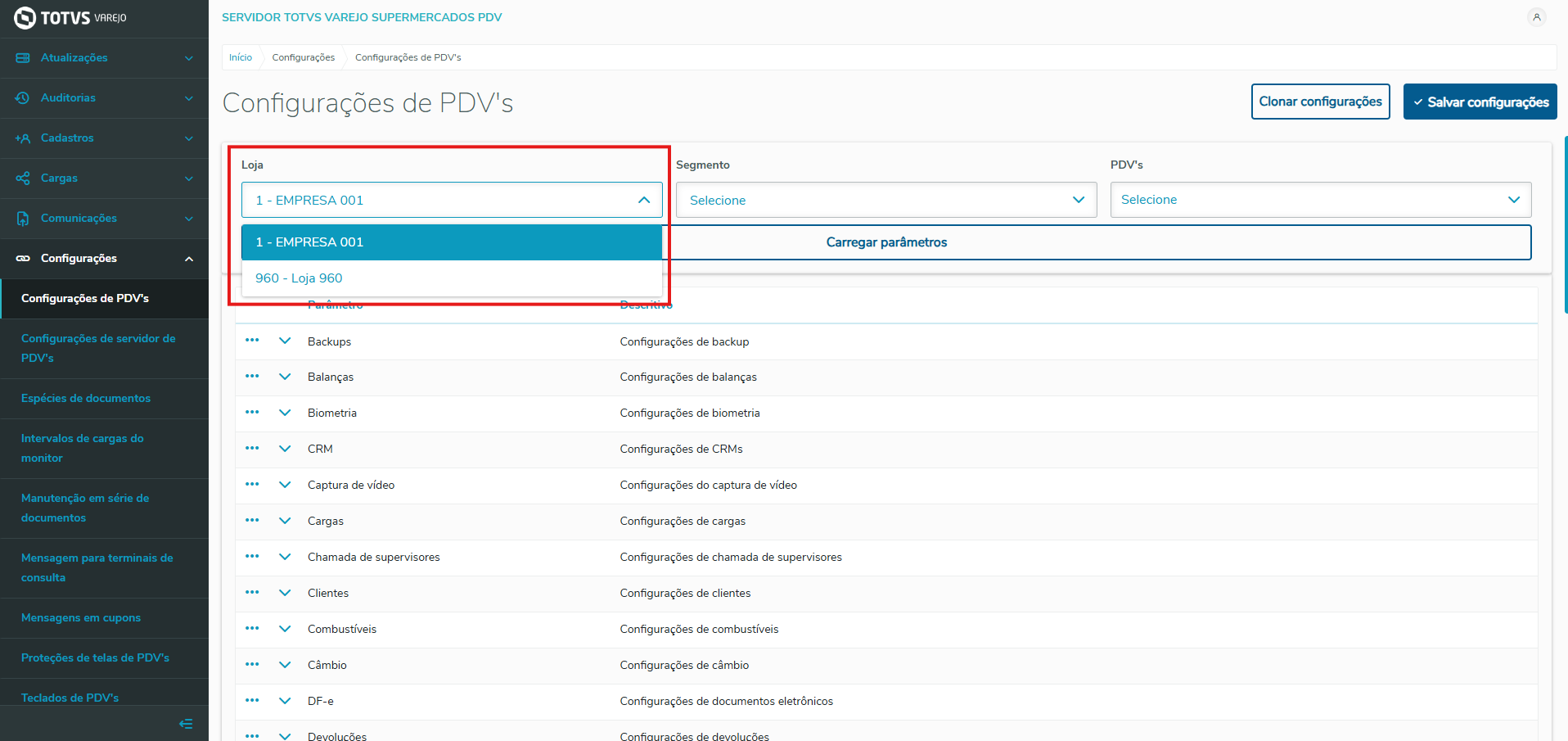
Task: Open the user profile icon
Action: tap(1536, 17)
